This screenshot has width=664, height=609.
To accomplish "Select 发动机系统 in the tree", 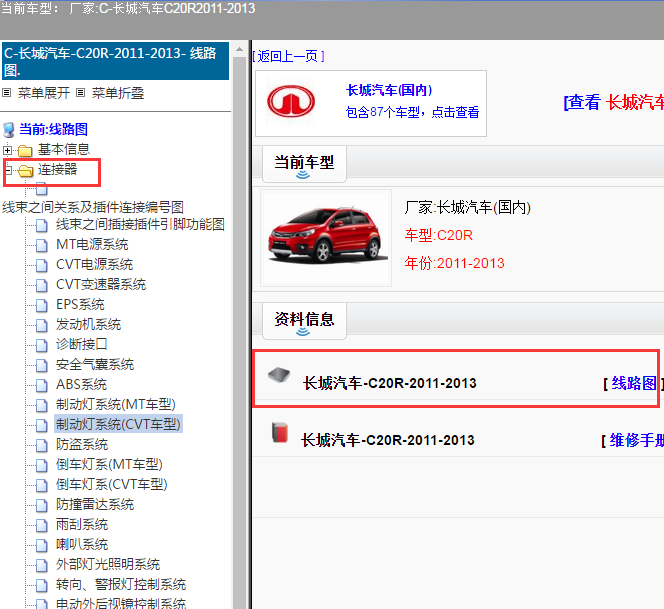I will tap(88, 325).
